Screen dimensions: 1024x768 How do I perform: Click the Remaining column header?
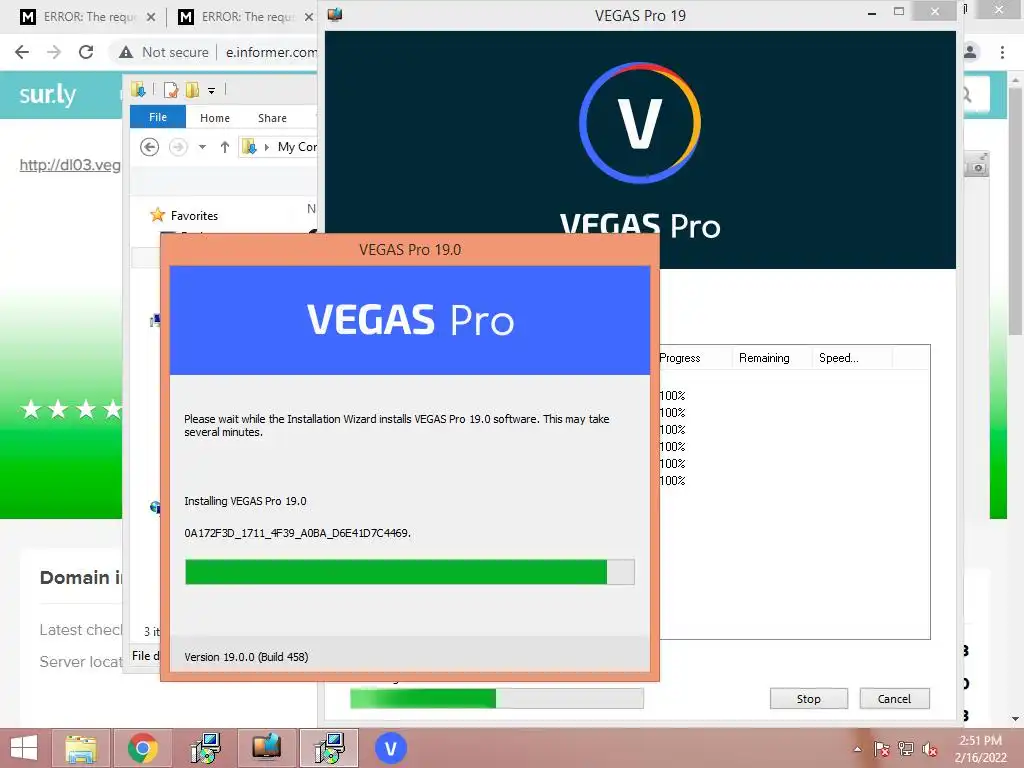point(771,358)
